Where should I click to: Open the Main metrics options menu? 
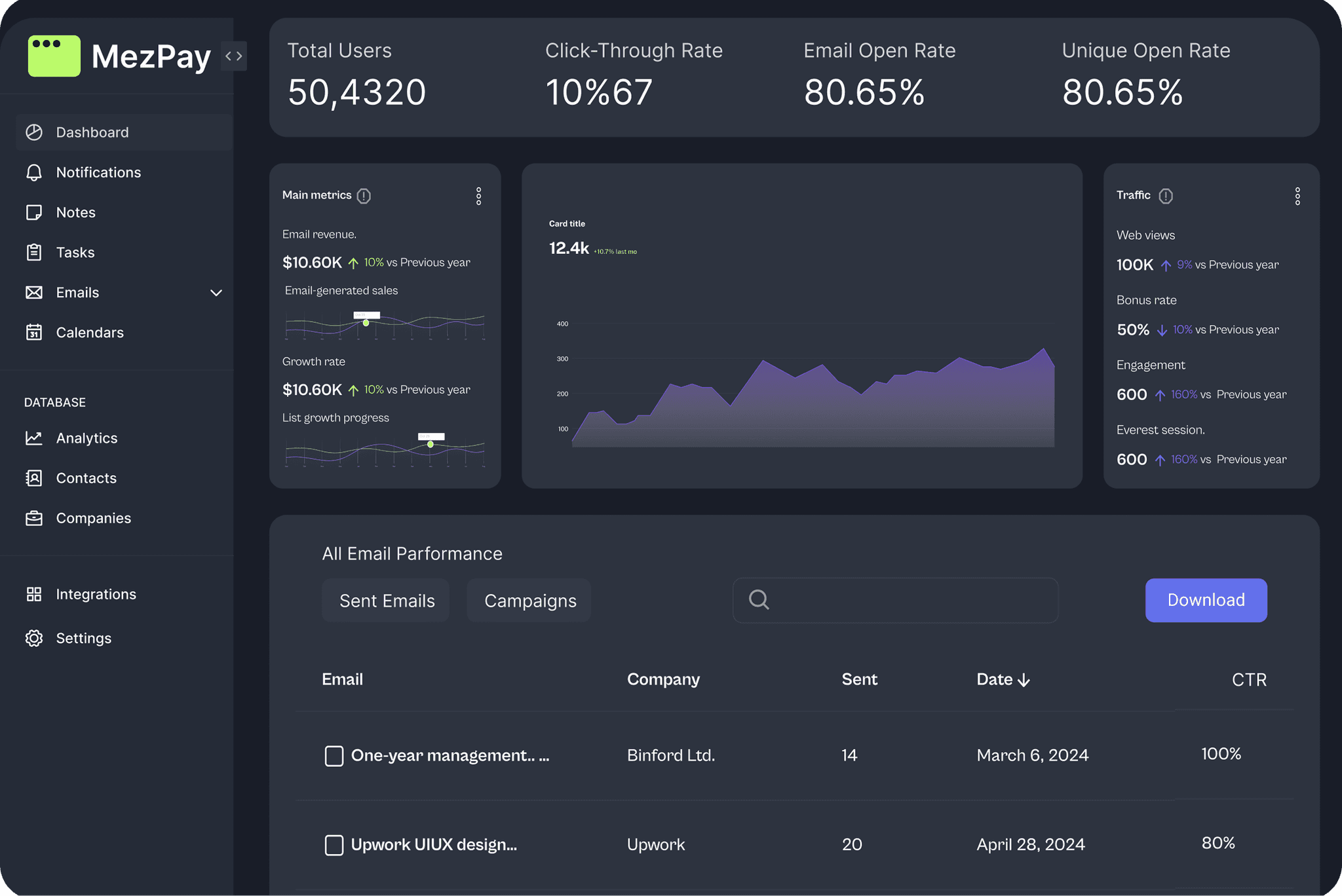479,195
